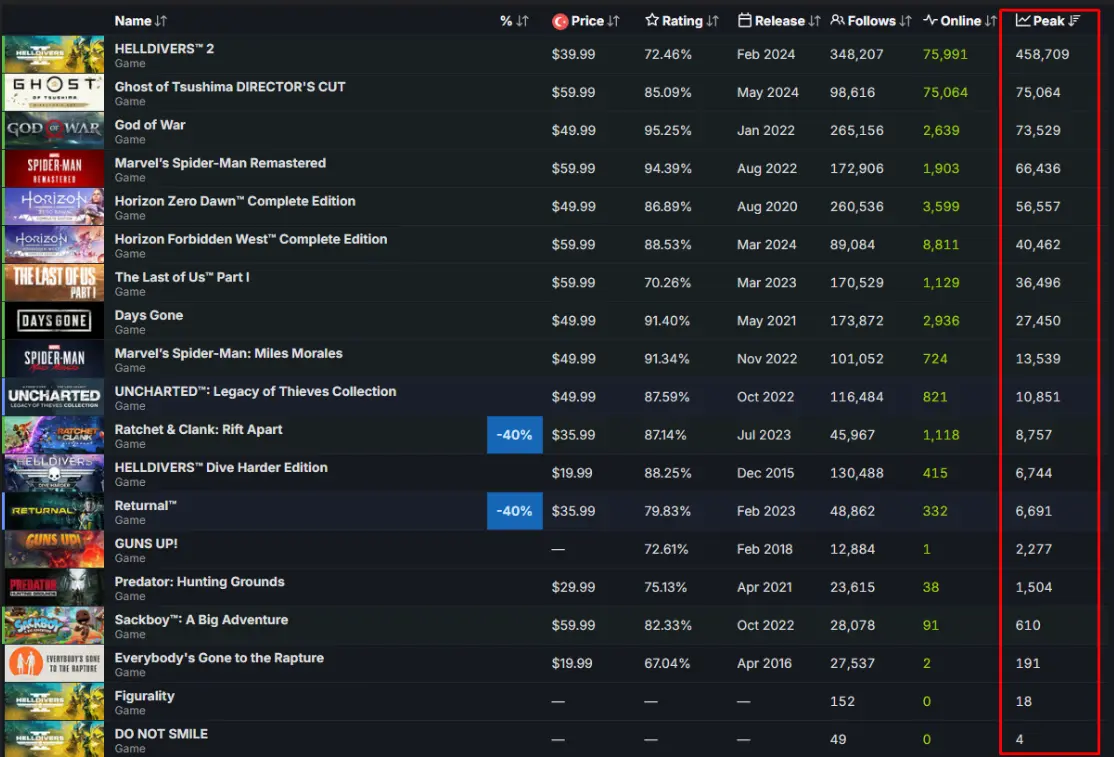Sort by the % discount column header

click(514, 21)
